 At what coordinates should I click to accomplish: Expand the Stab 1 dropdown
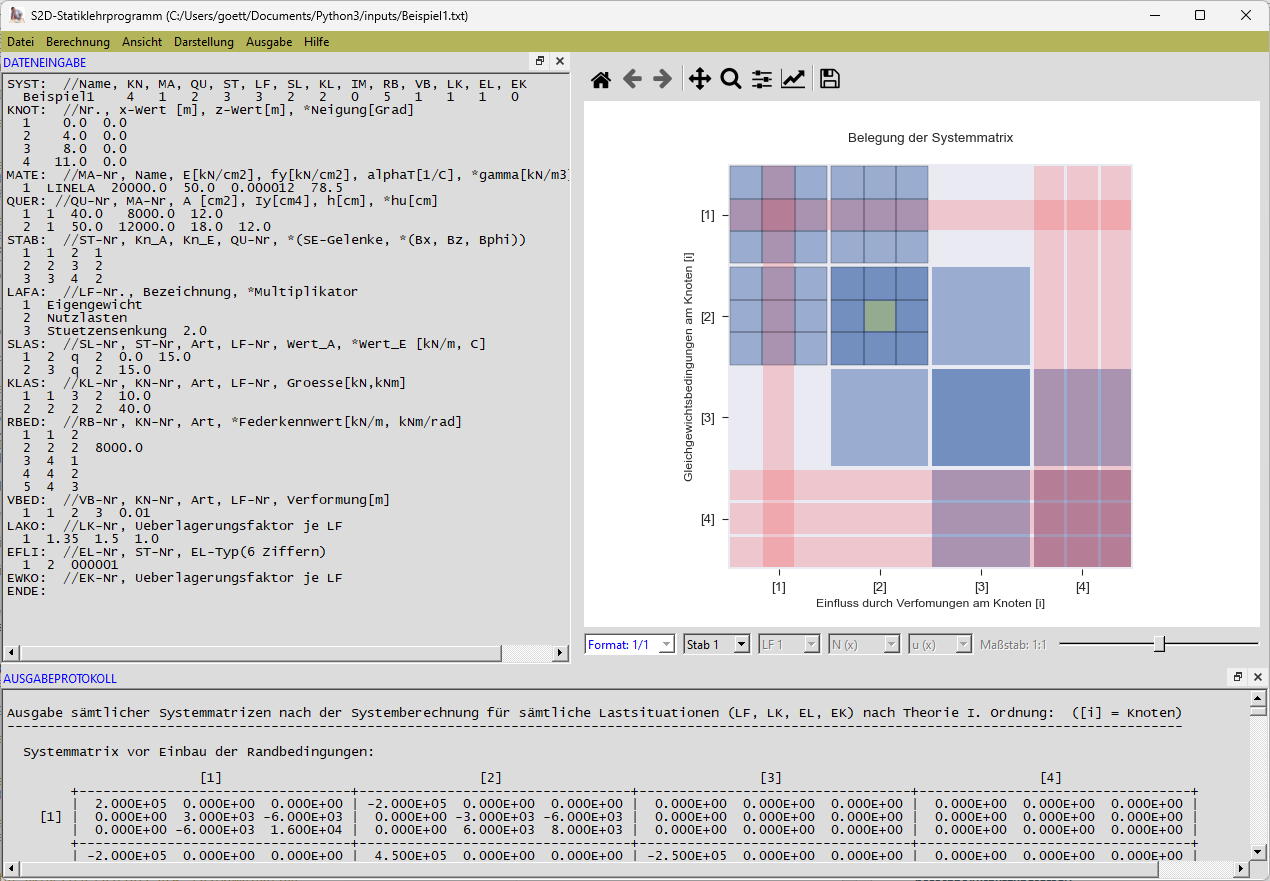(716, 645)
